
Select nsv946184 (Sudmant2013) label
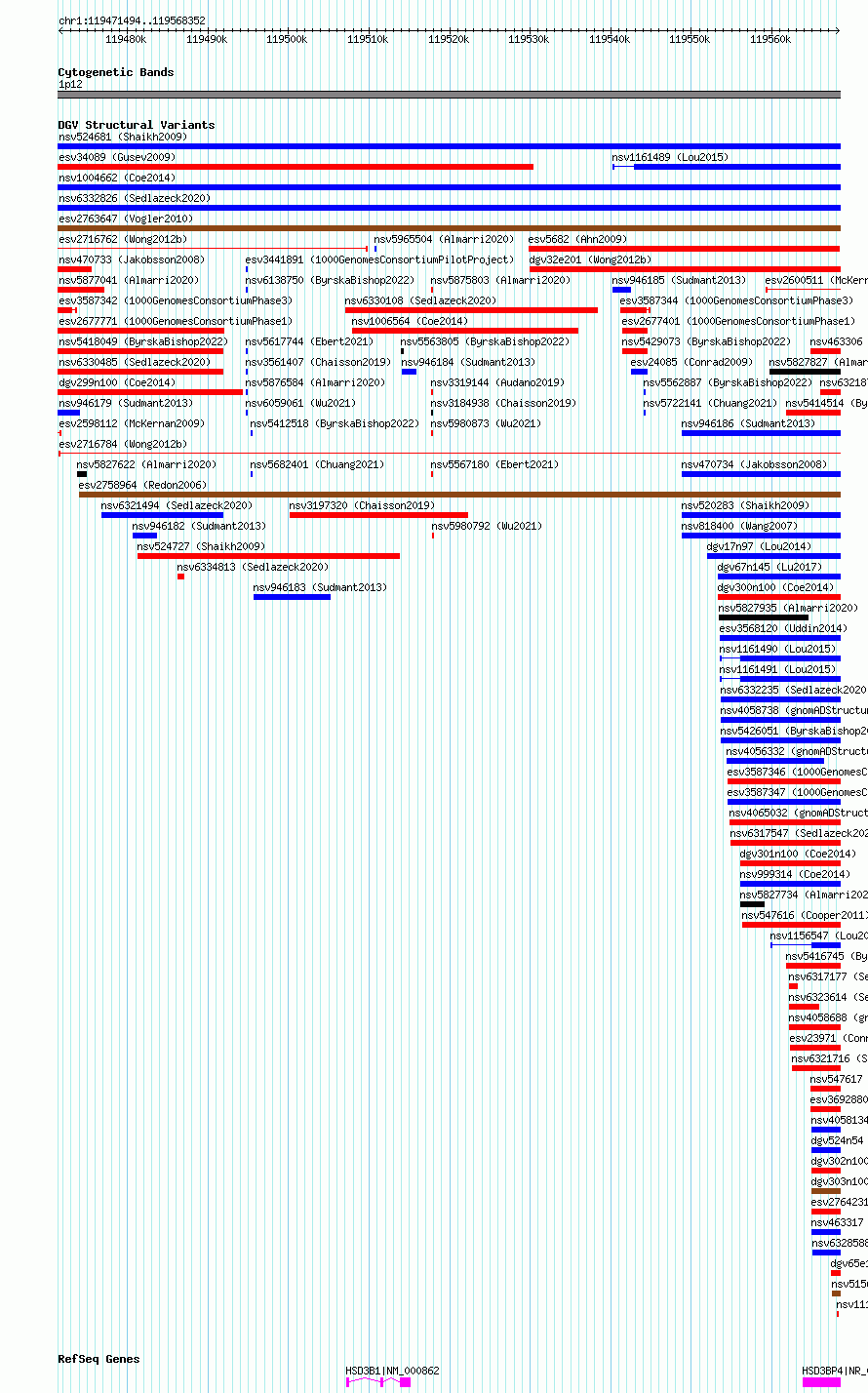[468, 362]
